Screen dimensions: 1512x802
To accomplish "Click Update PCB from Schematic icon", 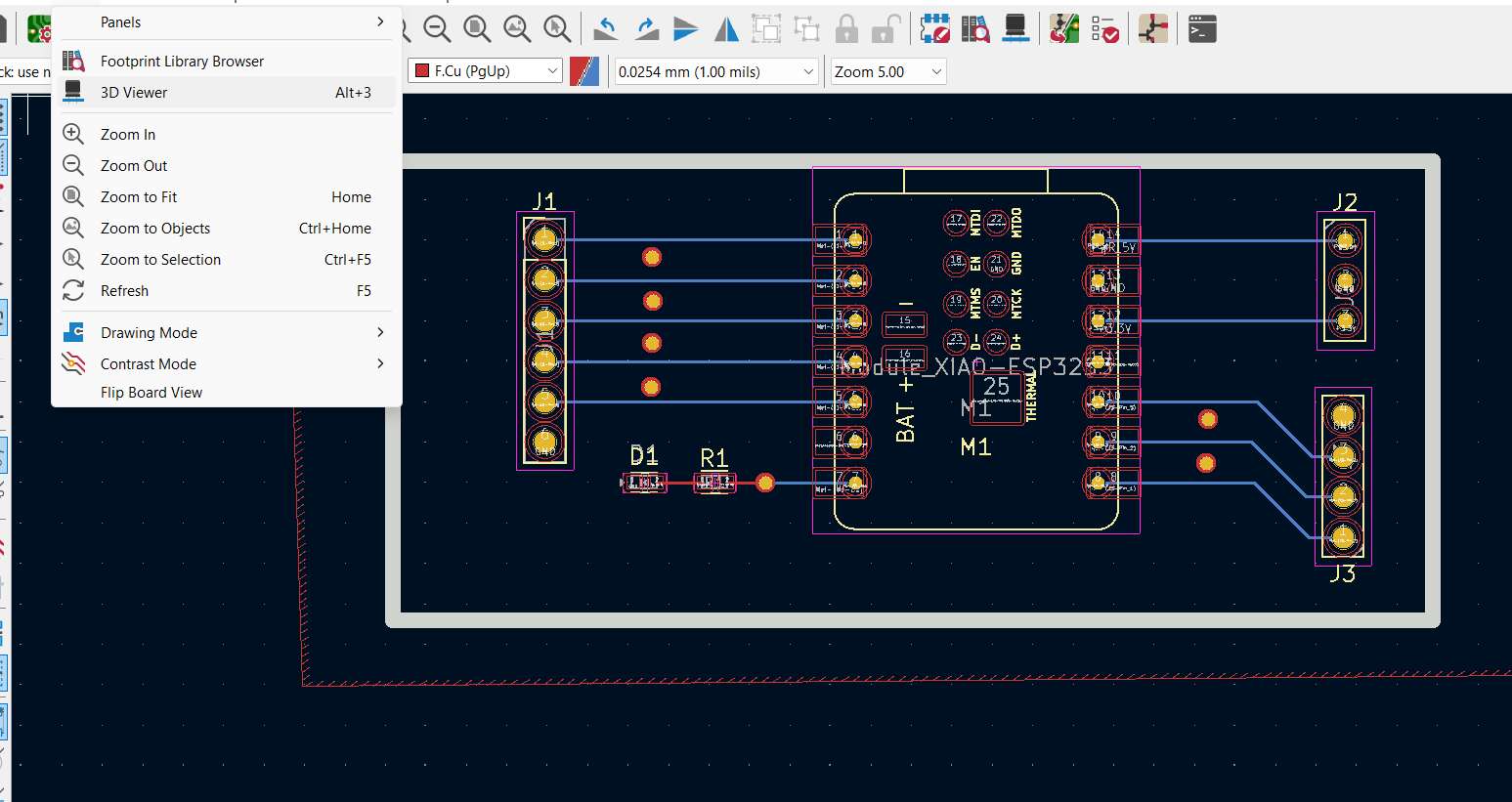I will pyautogui.click(x=1064, y=29).
